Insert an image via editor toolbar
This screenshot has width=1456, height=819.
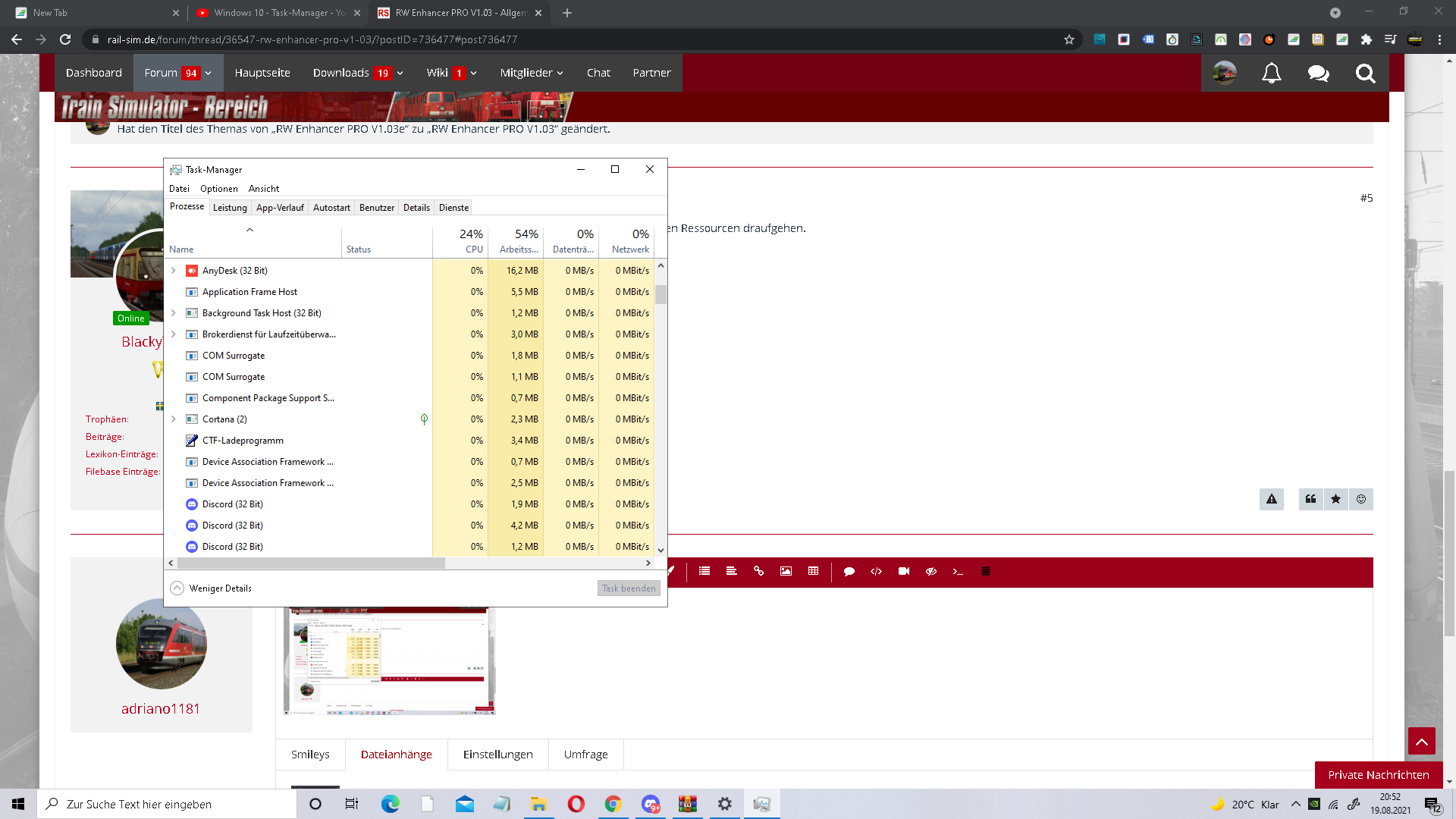coord(786,571)
